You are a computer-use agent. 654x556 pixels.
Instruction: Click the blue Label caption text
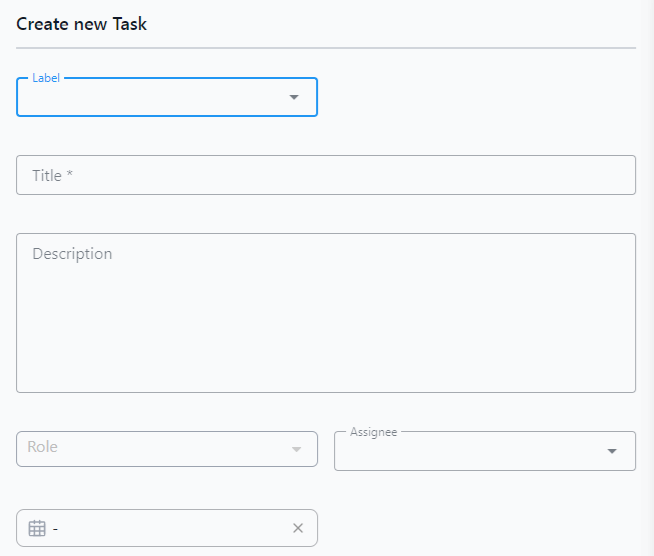46,78
